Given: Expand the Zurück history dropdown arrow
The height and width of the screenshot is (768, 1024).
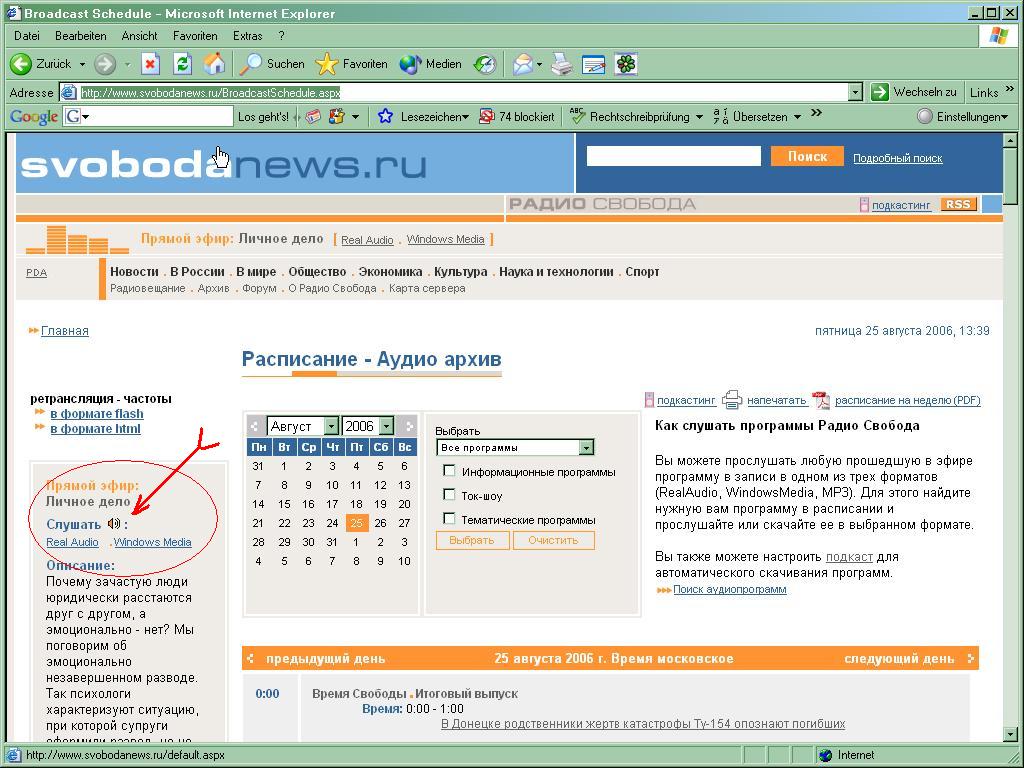Looking at the screenshot, I should (x=82, y=65).
